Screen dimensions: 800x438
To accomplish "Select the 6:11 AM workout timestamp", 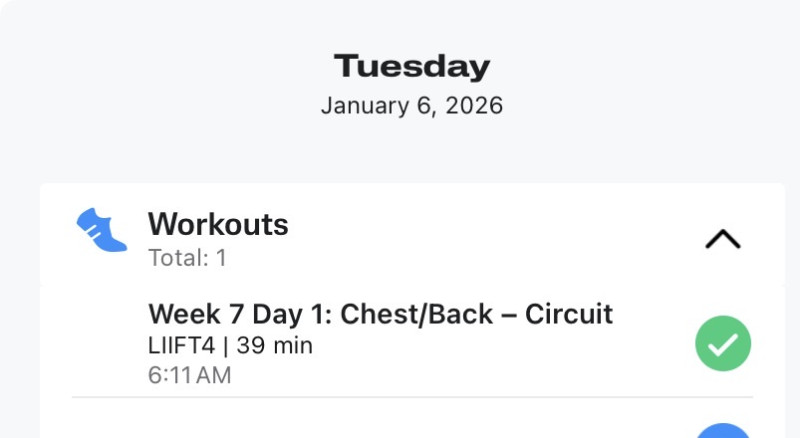I will (x=190, y=375).
